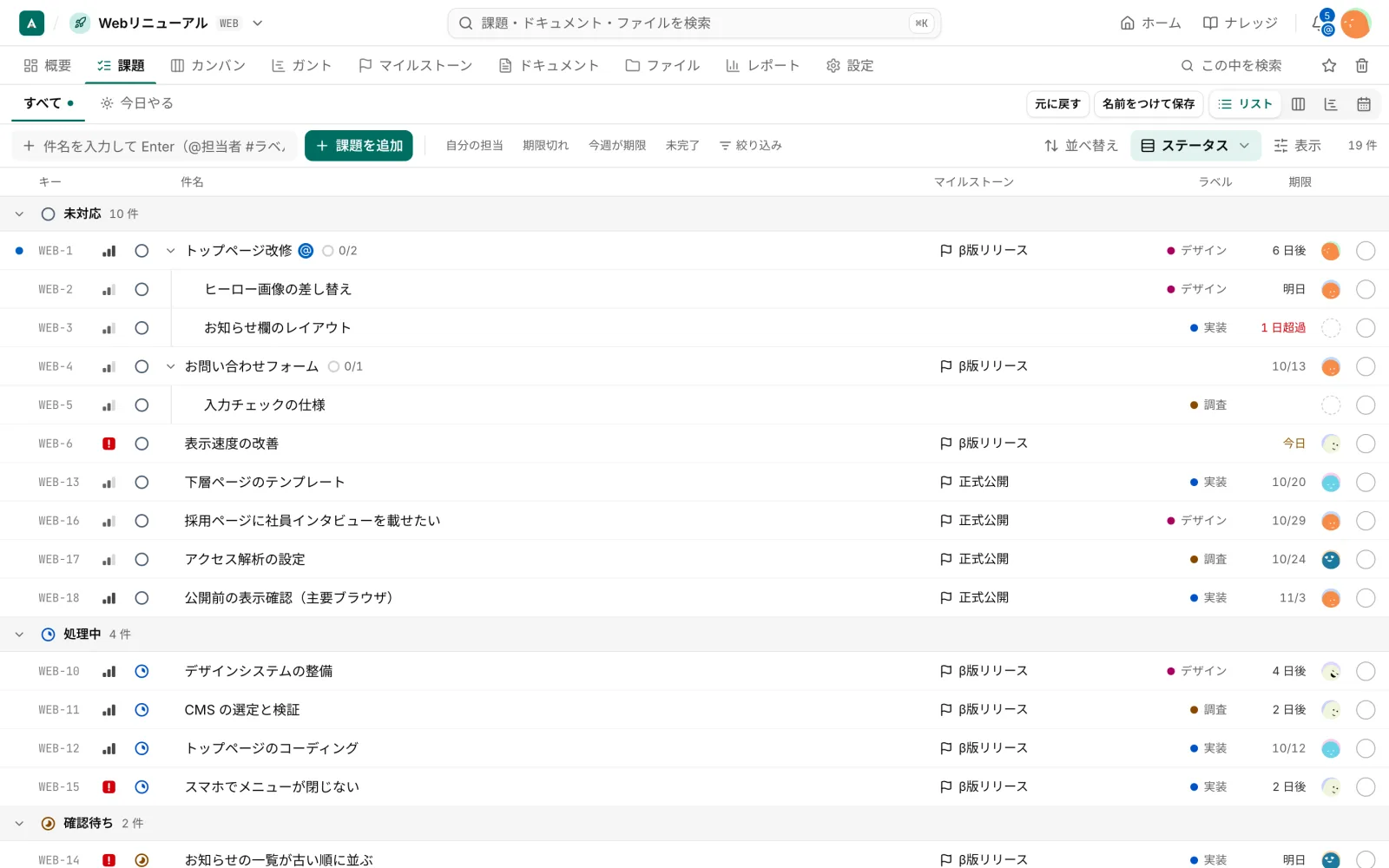Complete the アクセス解析の設定 task circle

[x=1366, y=560]
